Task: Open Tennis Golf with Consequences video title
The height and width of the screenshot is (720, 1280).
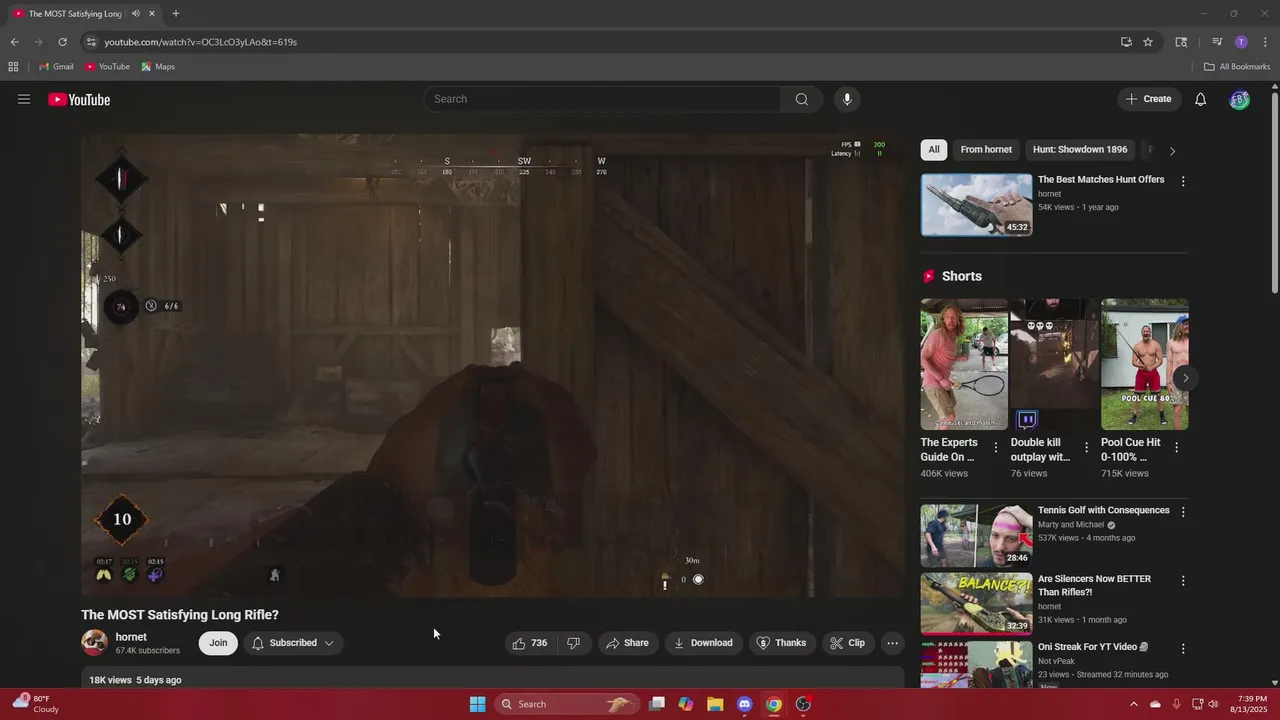Action: pos(1103,510)
